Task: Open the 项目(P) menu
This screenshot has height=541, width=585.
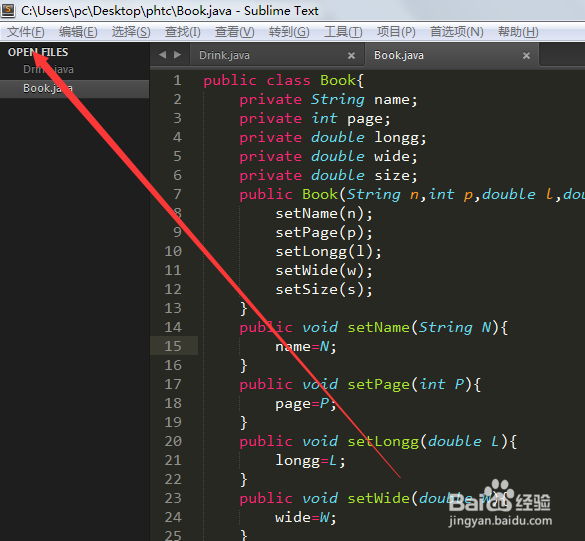Action: tap(396, 32)
